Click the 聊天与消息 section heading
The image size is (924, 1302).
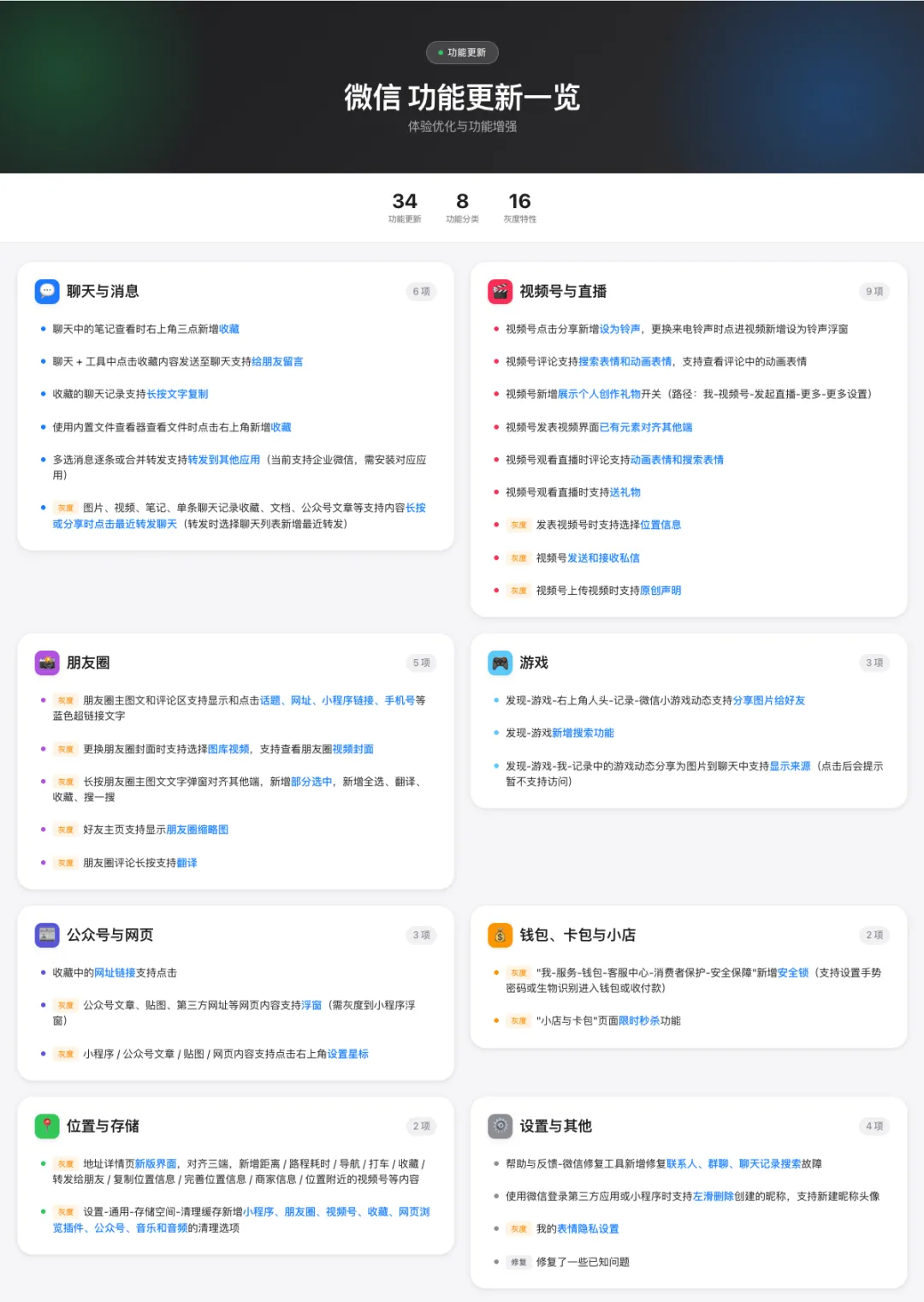[x=103, y=291]
